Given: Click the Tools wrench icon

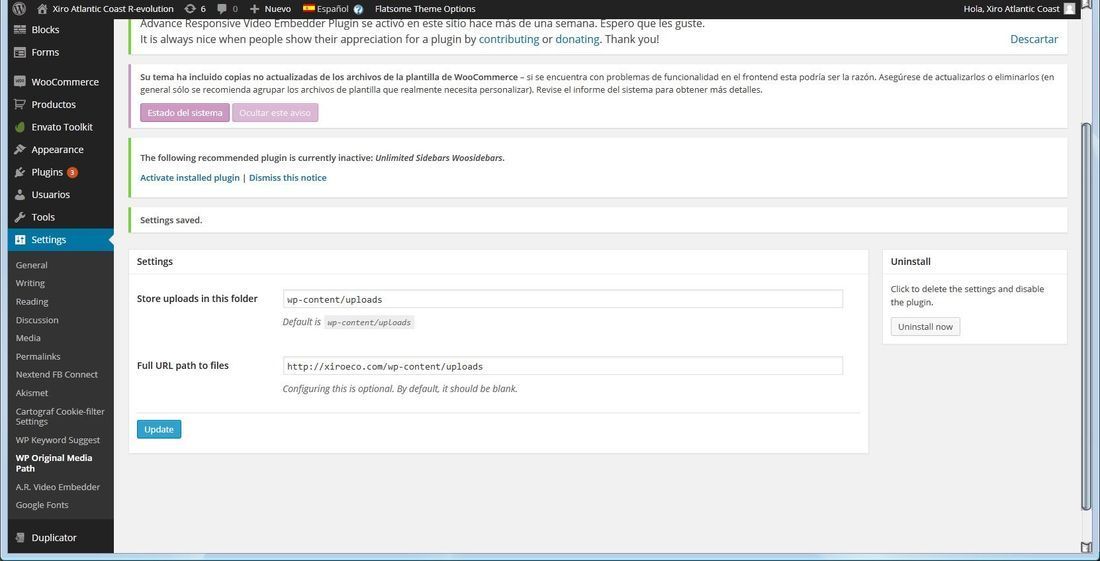Looking at the screenshot, I should 20,217.
